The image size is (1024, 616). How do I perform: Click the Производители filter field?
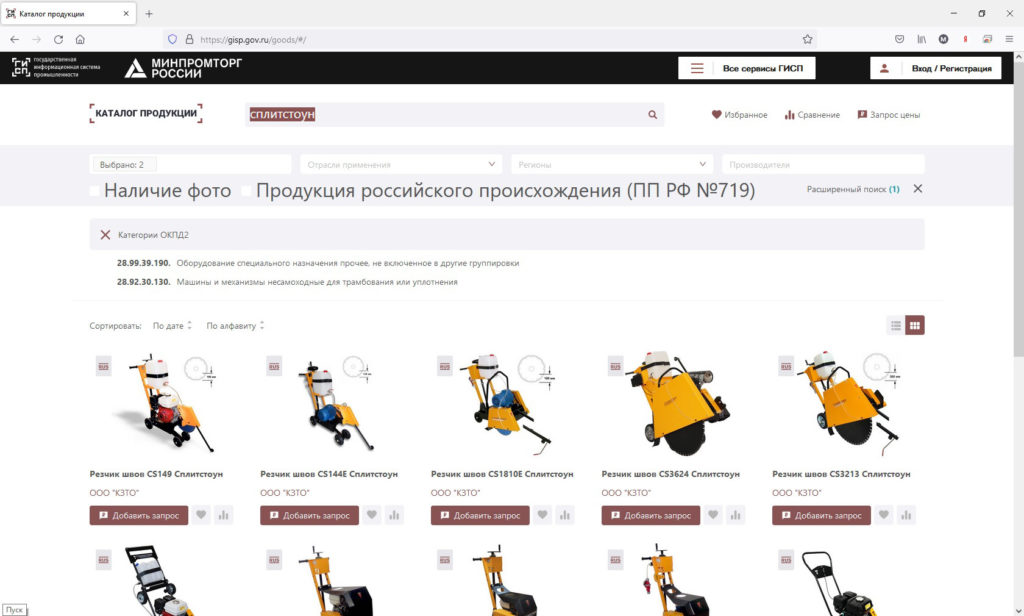click(x=823, y=165)
